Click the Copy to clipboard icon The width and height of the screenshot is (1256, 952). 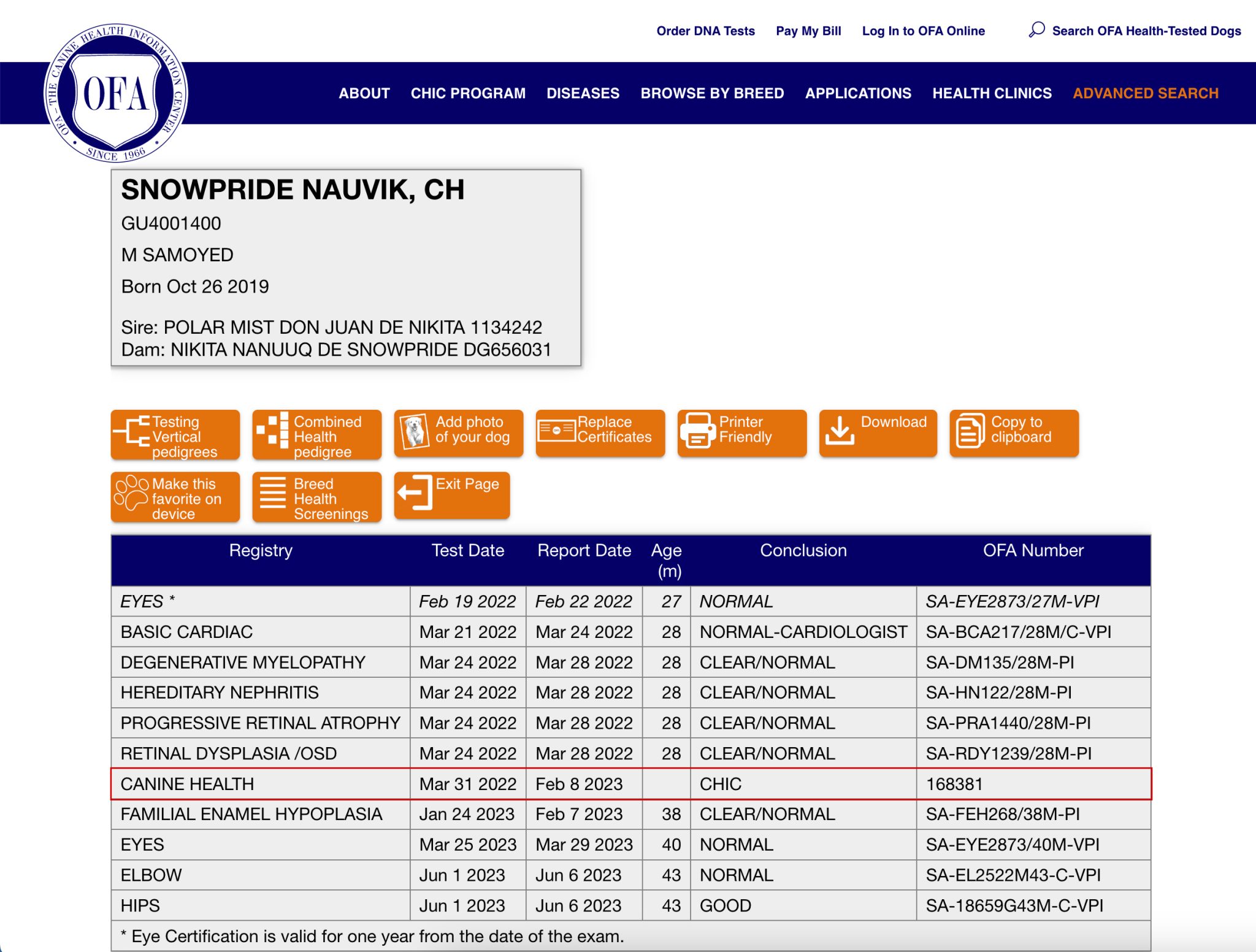970,431
